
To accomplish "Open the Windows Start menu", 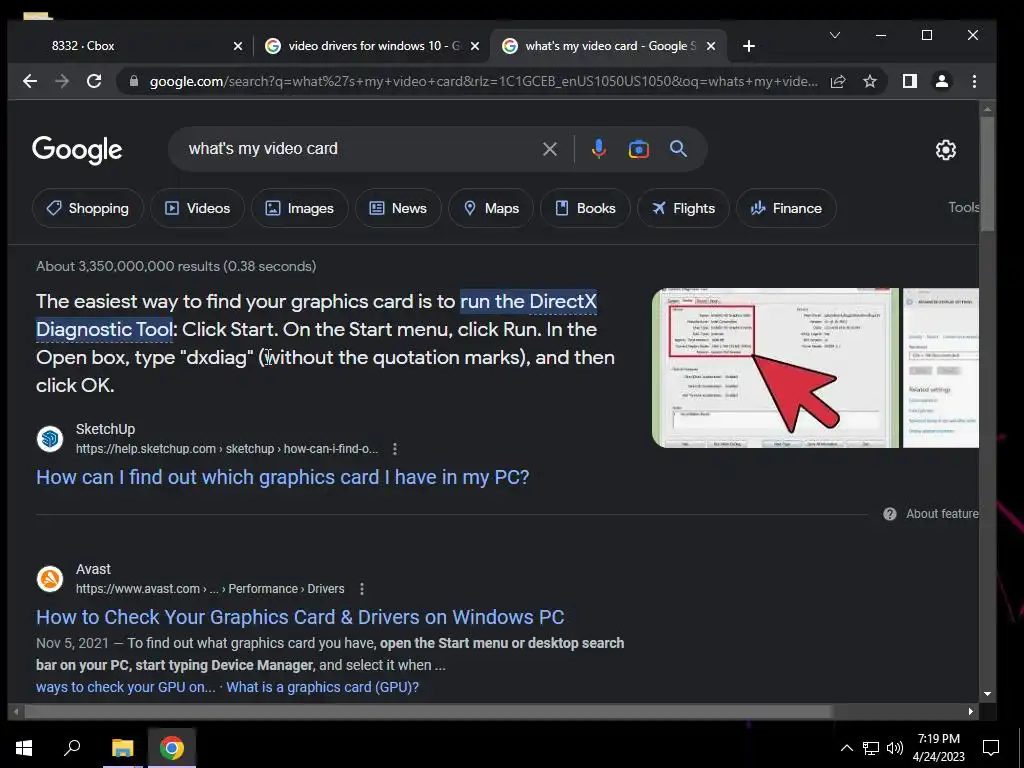I will tap(24, 748).
